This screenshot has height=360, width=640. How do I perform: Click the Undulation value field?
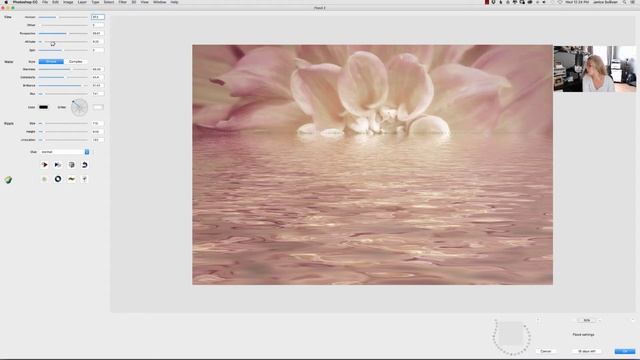coord(98,140)
